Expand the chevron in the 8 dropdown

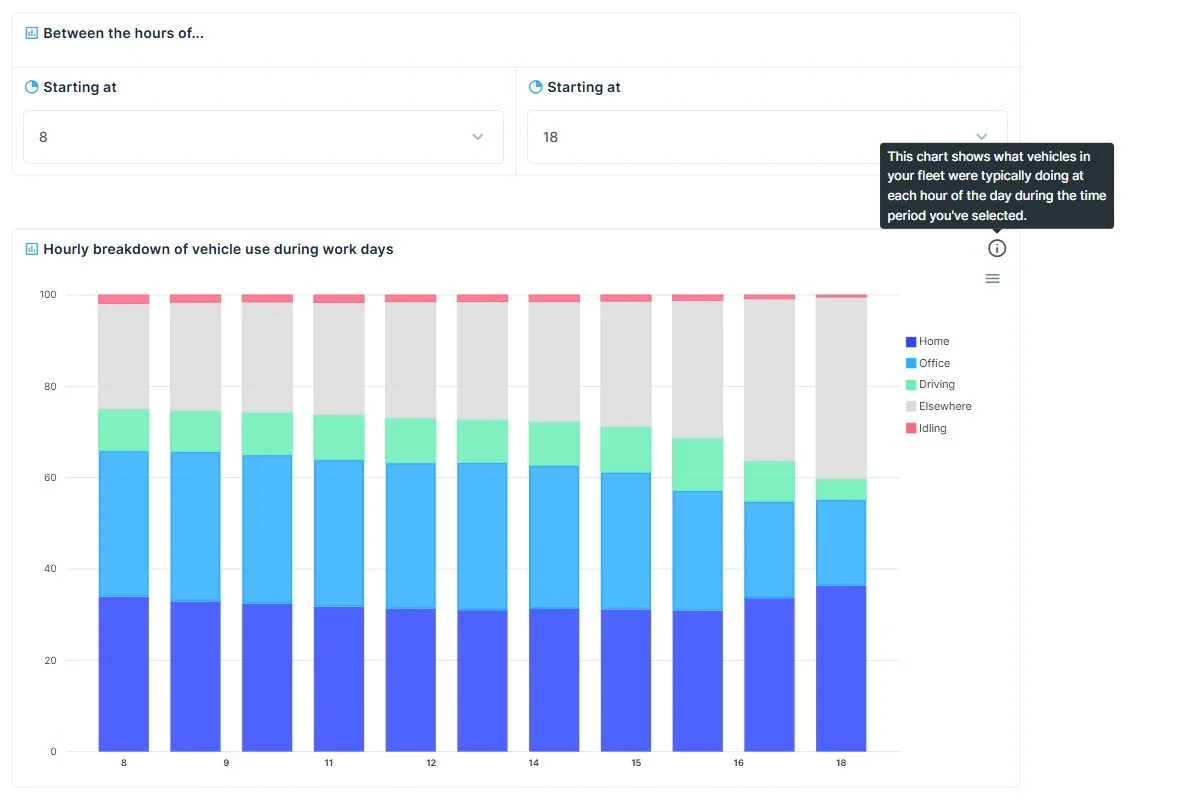[477, 137]
